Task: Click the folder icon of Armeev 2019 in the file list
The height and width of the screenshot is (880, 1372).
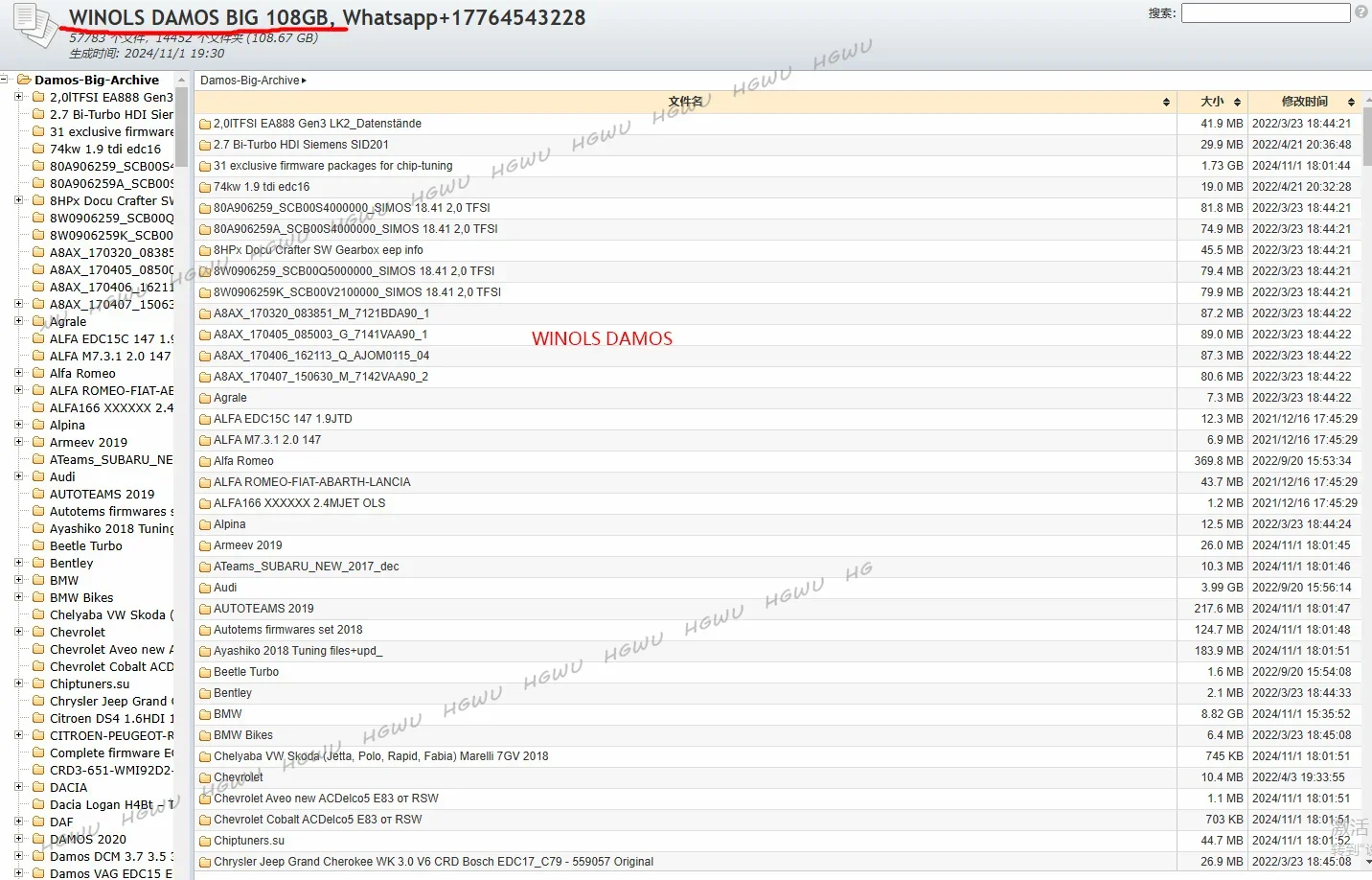Action: (x=205, y=545)
